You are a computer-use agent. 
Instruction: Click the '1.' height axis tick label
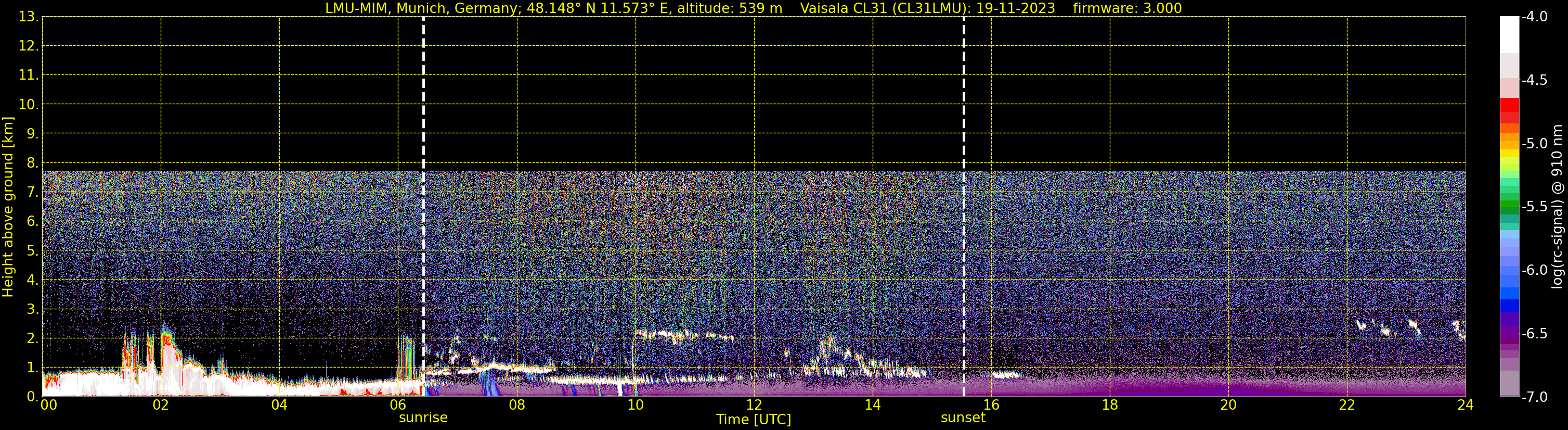[32, 368]
